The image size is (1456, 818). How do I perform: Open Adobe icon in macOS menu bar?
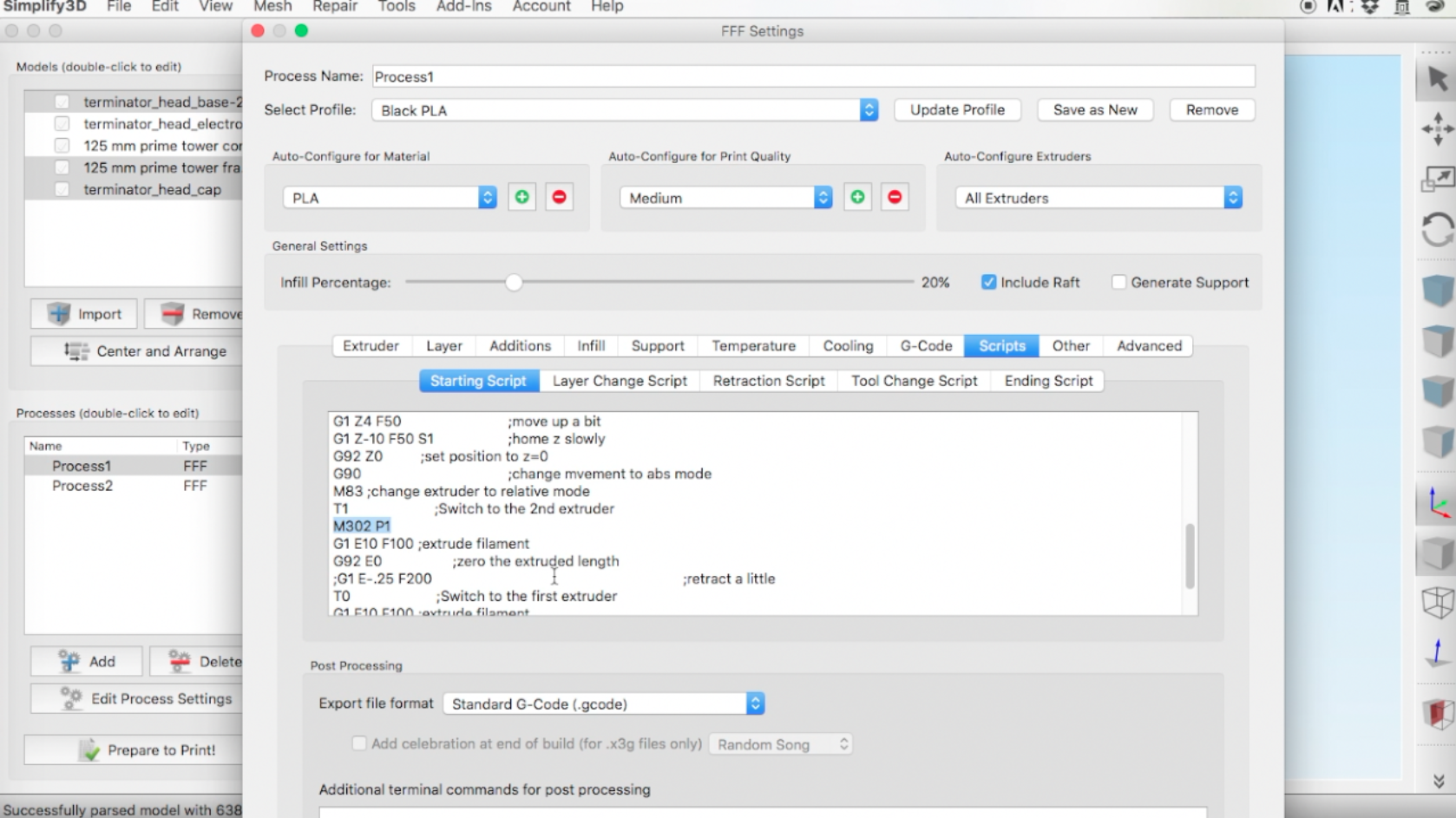[x=1337, y=7]
